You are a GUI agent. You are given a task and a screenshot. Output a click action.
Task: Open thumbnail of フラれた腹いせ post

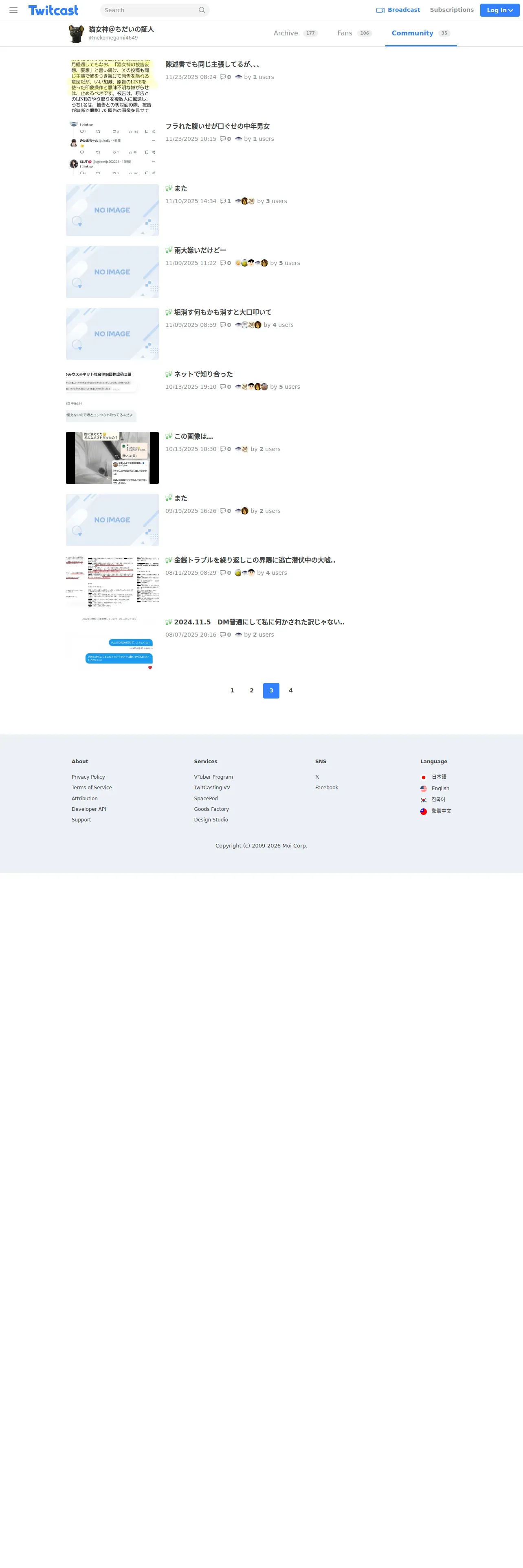tap(112, 148)
